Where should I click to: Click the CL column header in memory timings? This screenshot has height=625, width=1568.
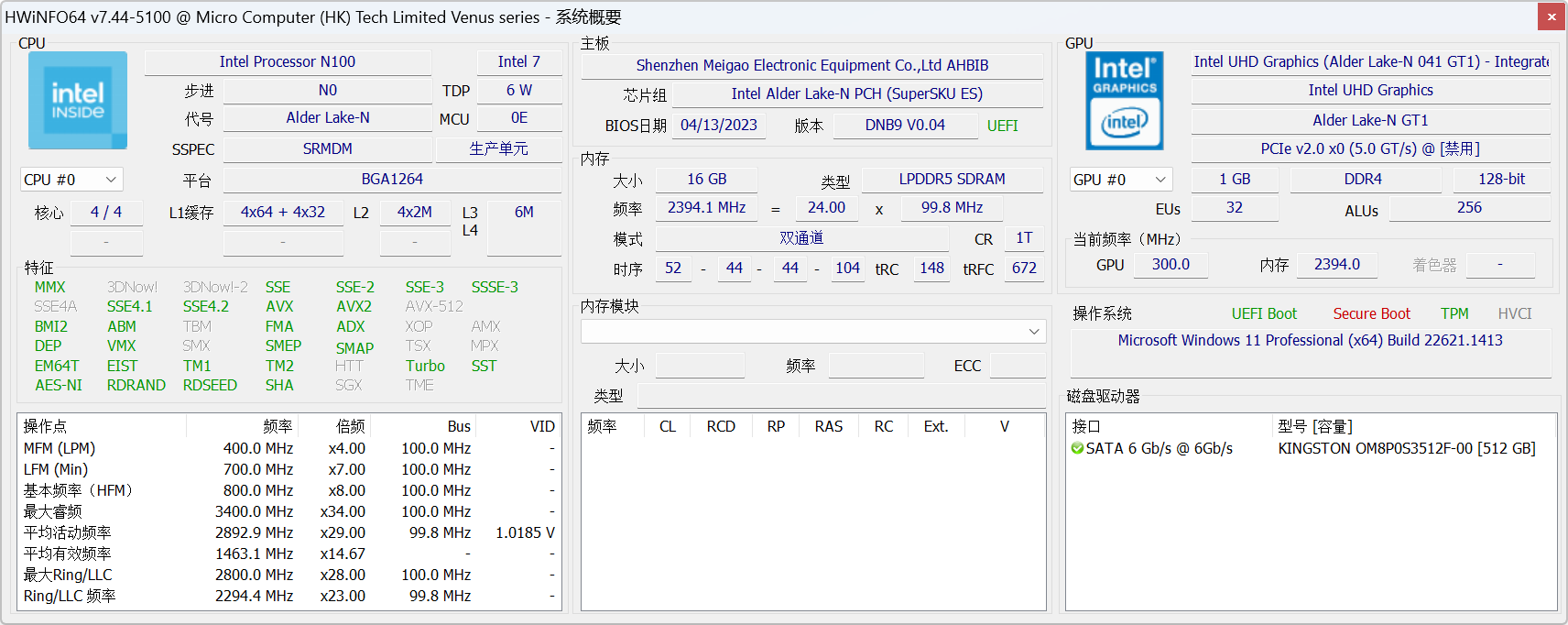pos(667,426)
